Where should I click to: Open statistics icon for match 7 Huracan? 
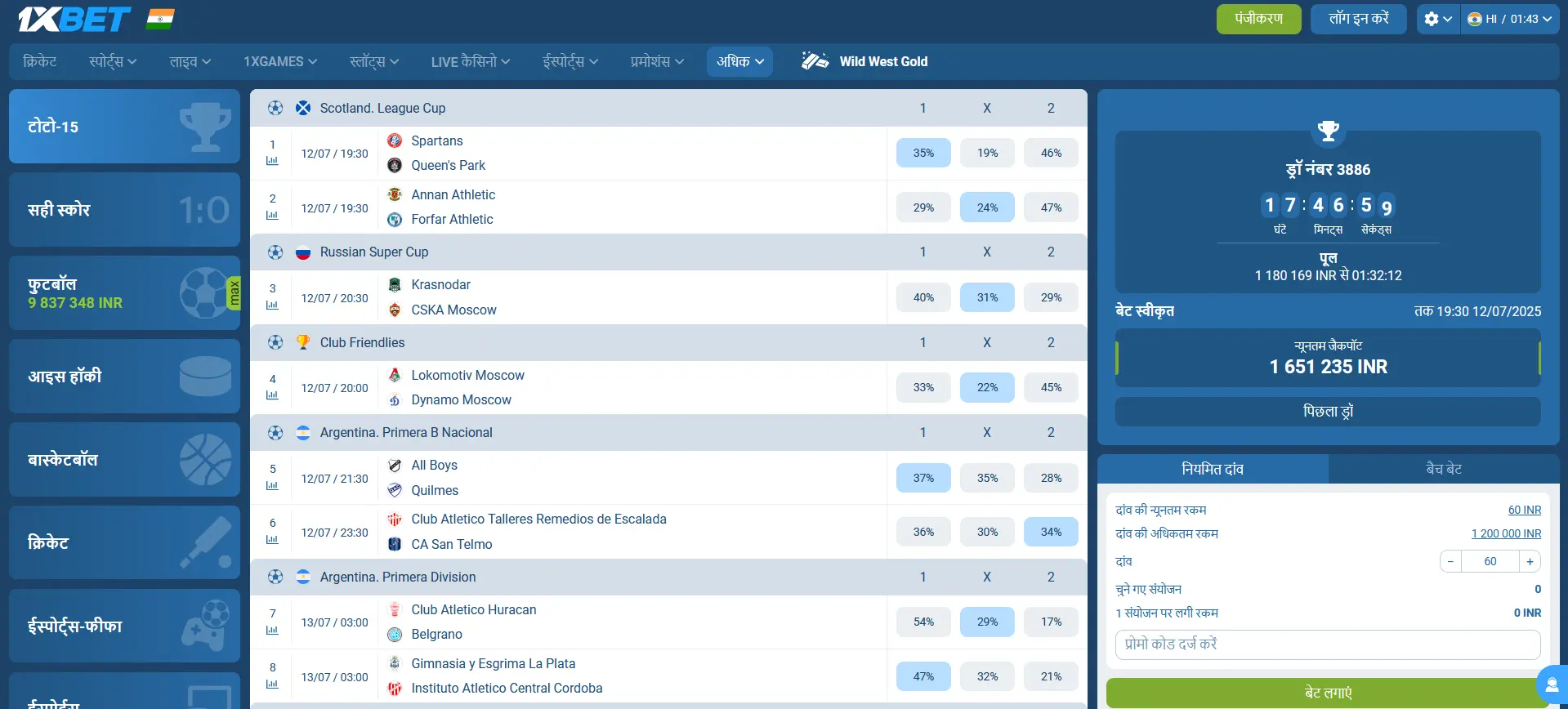pyautogui.click(x=272, y=631)
